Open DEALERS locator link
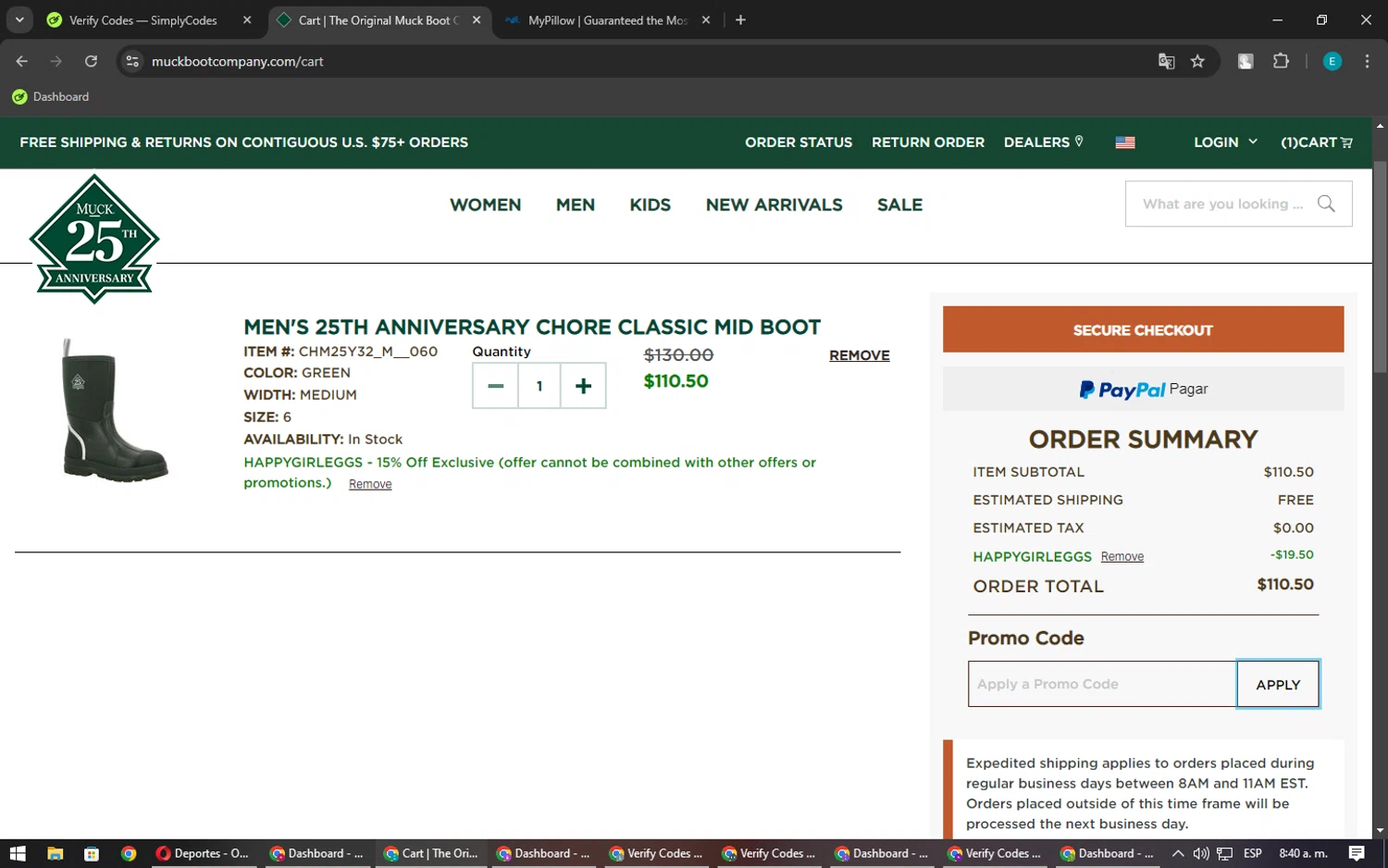This screenshot has width=1388, height=868. (1043, 143)
